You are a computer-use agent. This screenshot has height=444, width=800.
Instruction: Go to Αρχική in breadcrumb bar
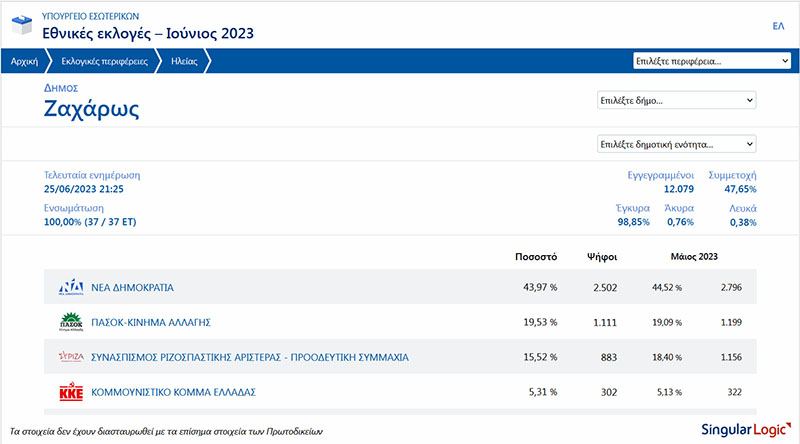click(x=24, y=61)
